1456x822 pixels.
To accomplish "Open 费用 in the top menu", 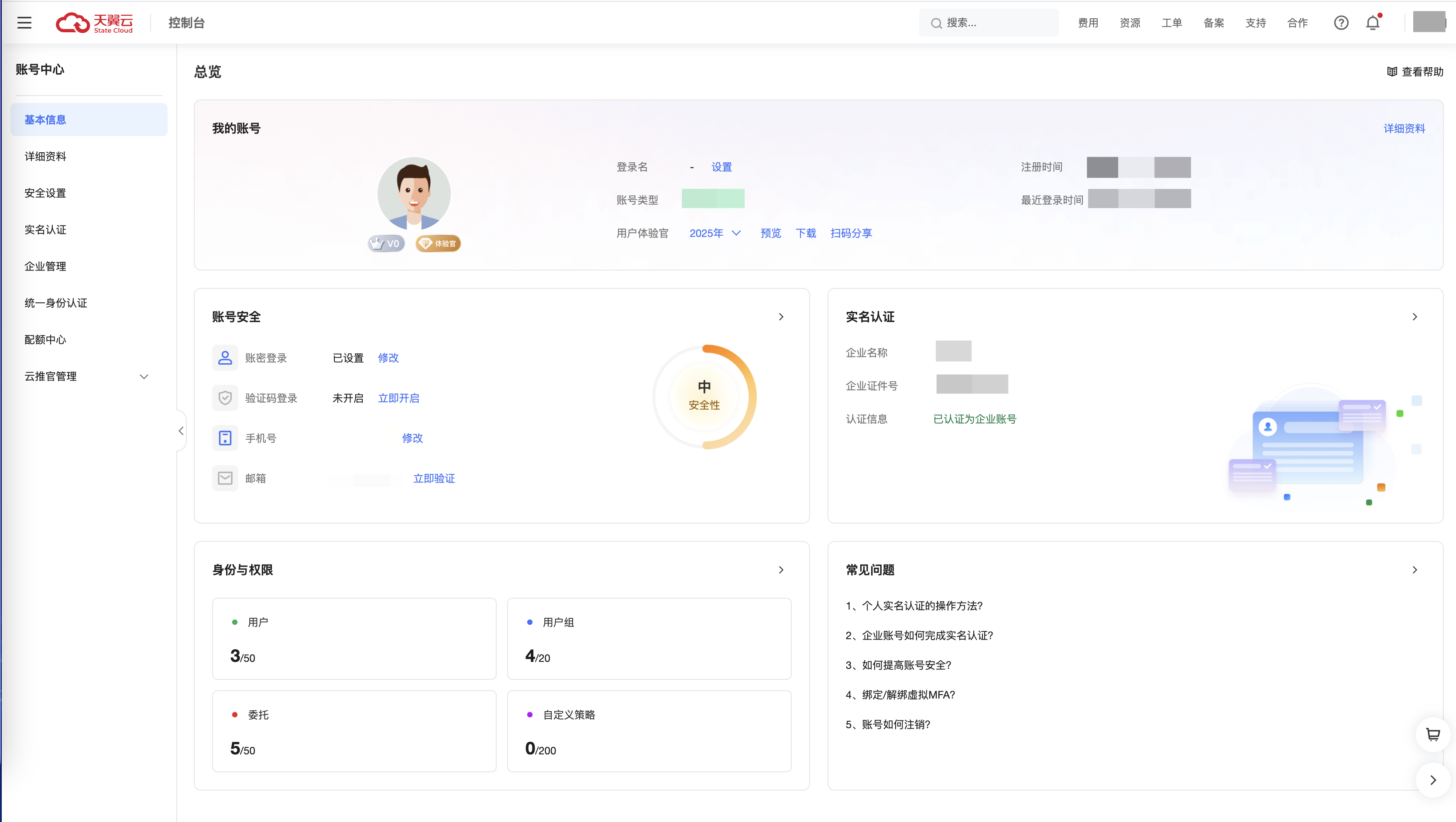I will 1088,23.
